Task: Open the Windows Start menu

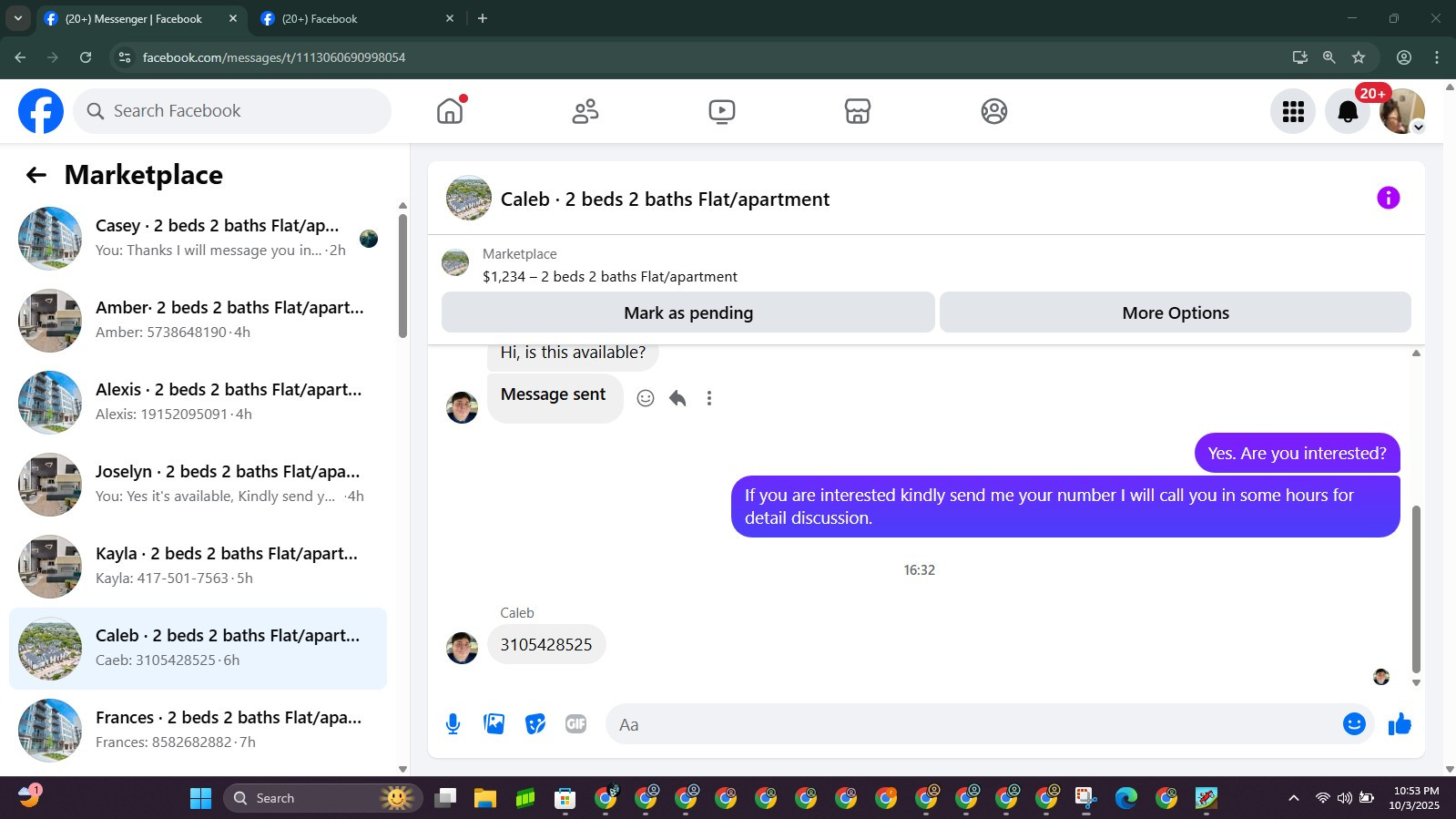Action: [x=200, y=798]
